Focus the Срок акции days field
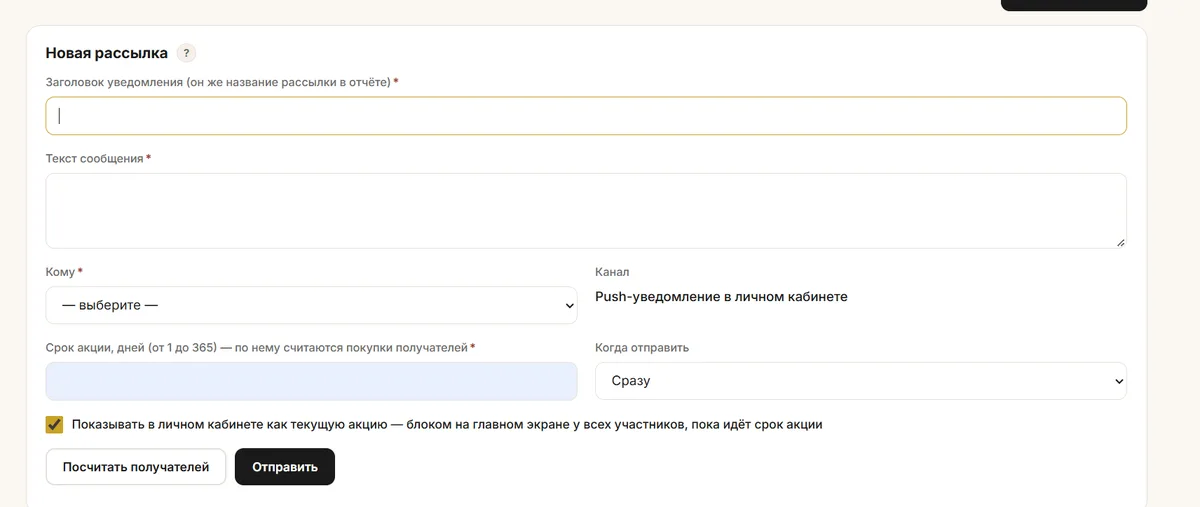 coord(311,381)
